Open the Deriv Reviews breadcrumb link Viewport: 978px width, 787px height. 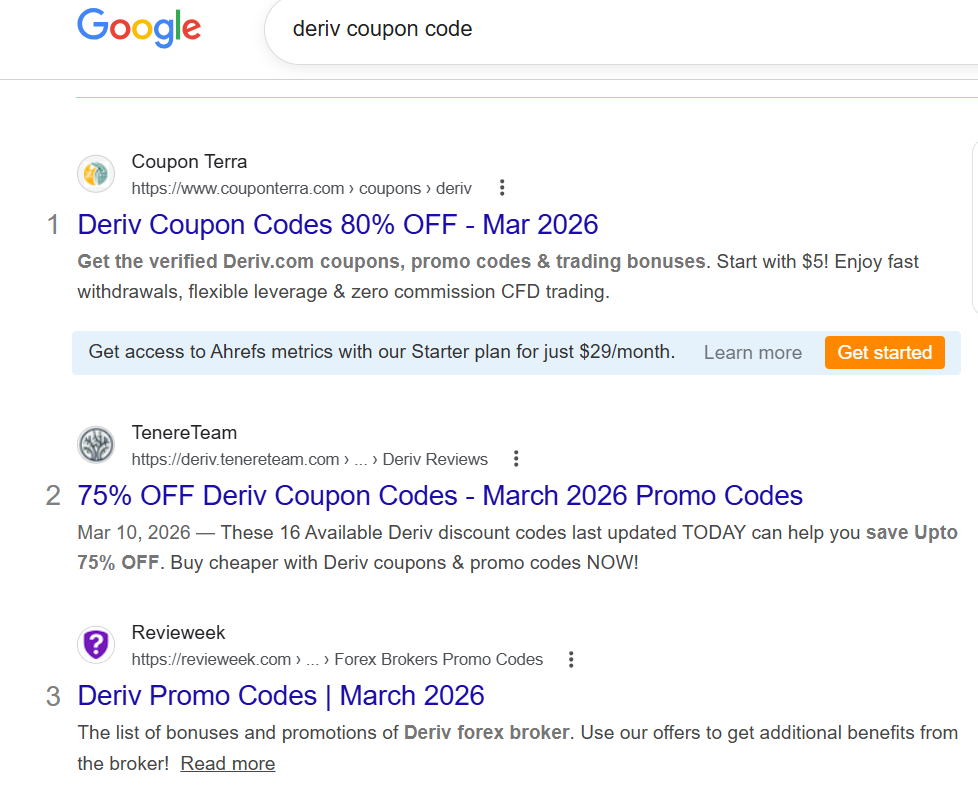coord(437,459)
